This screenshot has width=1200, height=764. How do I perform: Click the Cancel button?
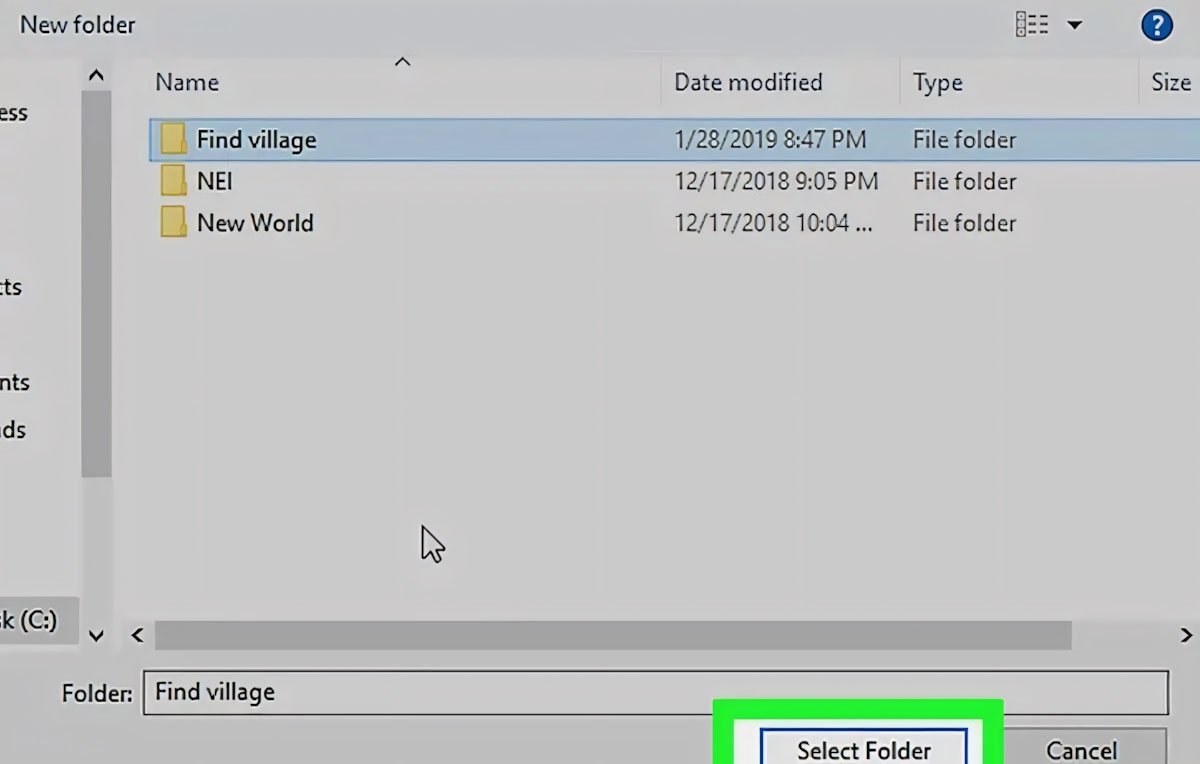click(x=1082, y=748)
